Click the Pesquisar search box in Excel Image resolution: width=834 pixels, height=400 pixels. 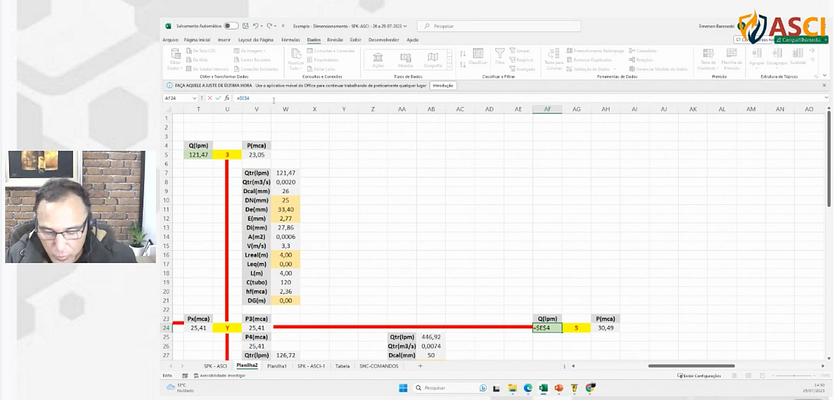499,26
